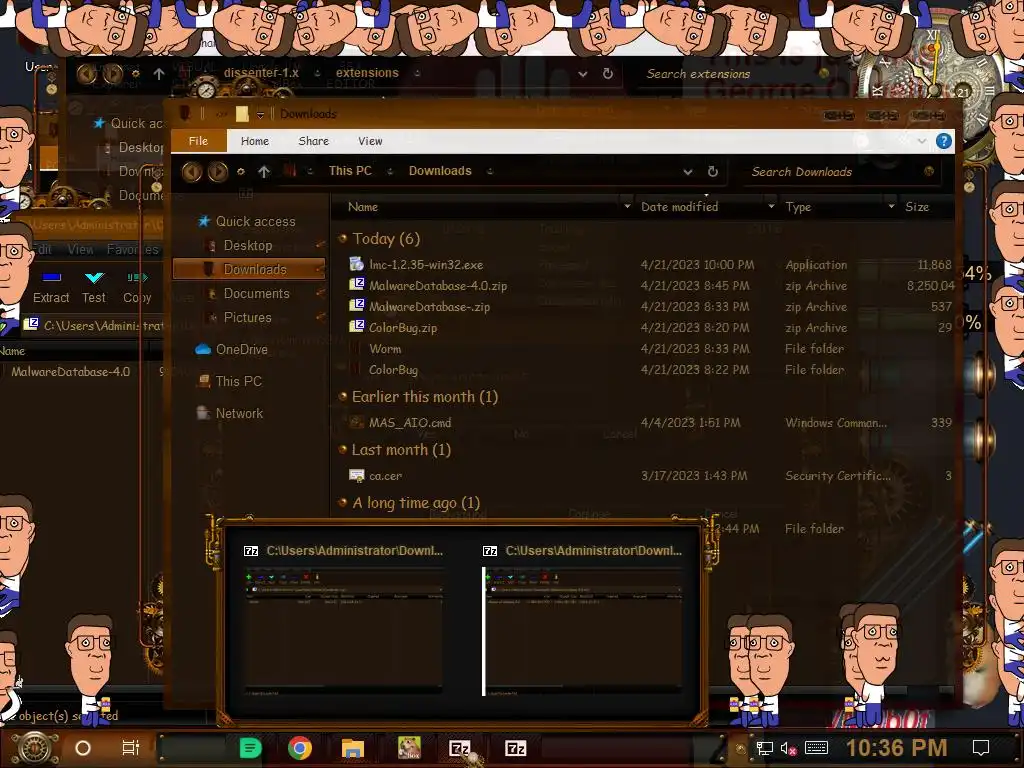Open the View menu in 7-Zip window

pos(80,249)
